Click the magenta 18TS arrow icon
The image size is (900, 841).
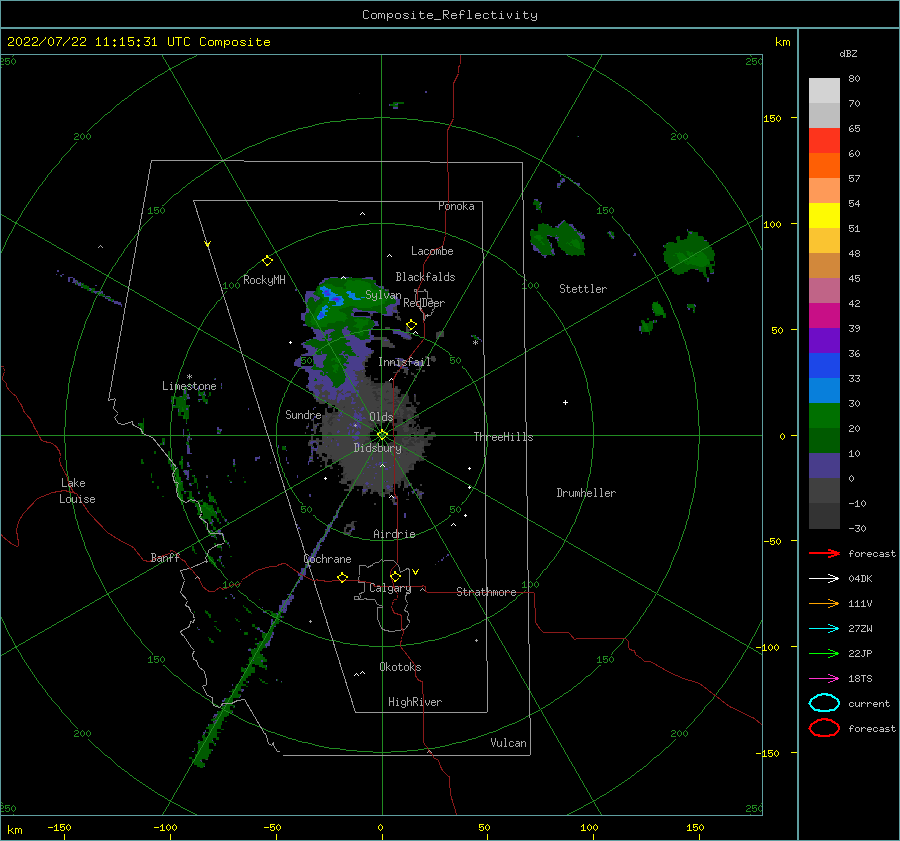pyautogui.click(x=824, y=679)
